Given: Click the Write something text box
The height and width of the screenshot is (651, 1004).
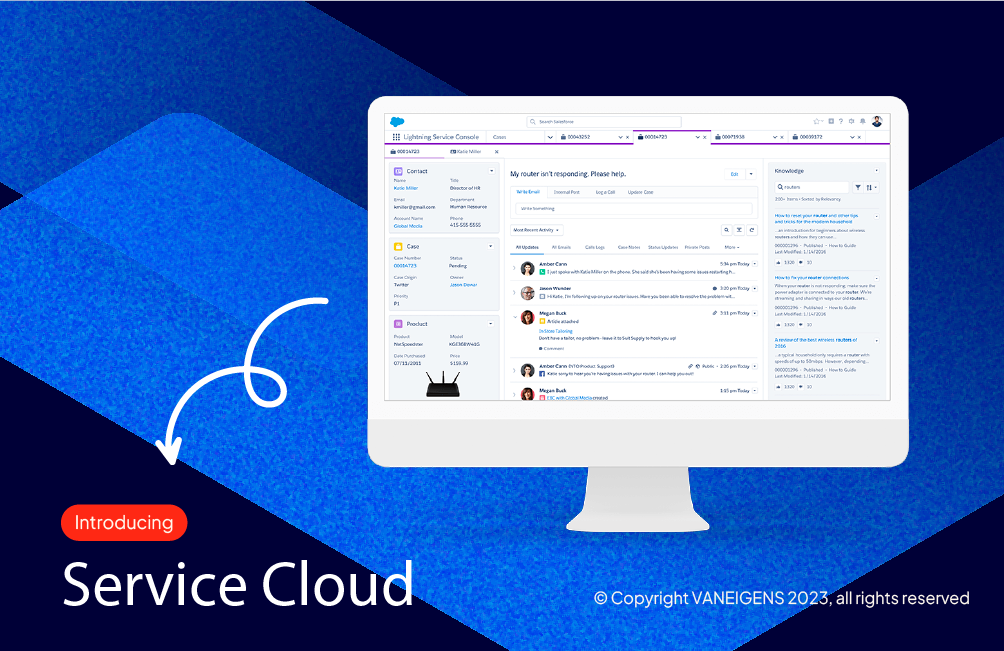Looking at the screenshot, I should (x=634, y=209).
